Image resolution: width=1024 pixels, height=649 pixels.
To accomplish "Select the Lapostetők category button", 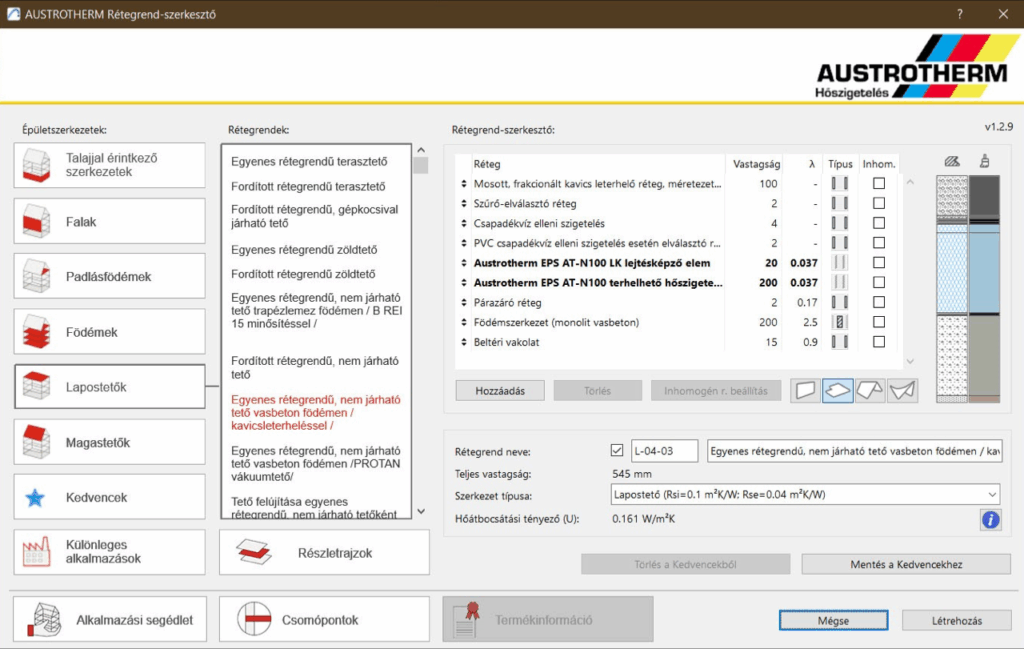I will tap(110, 387).
